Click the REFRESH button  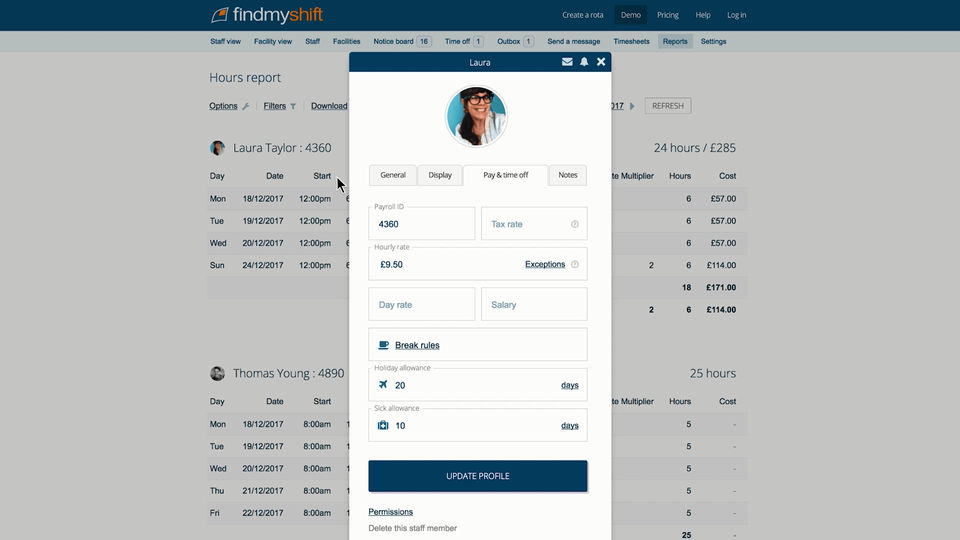click(668, 106)
